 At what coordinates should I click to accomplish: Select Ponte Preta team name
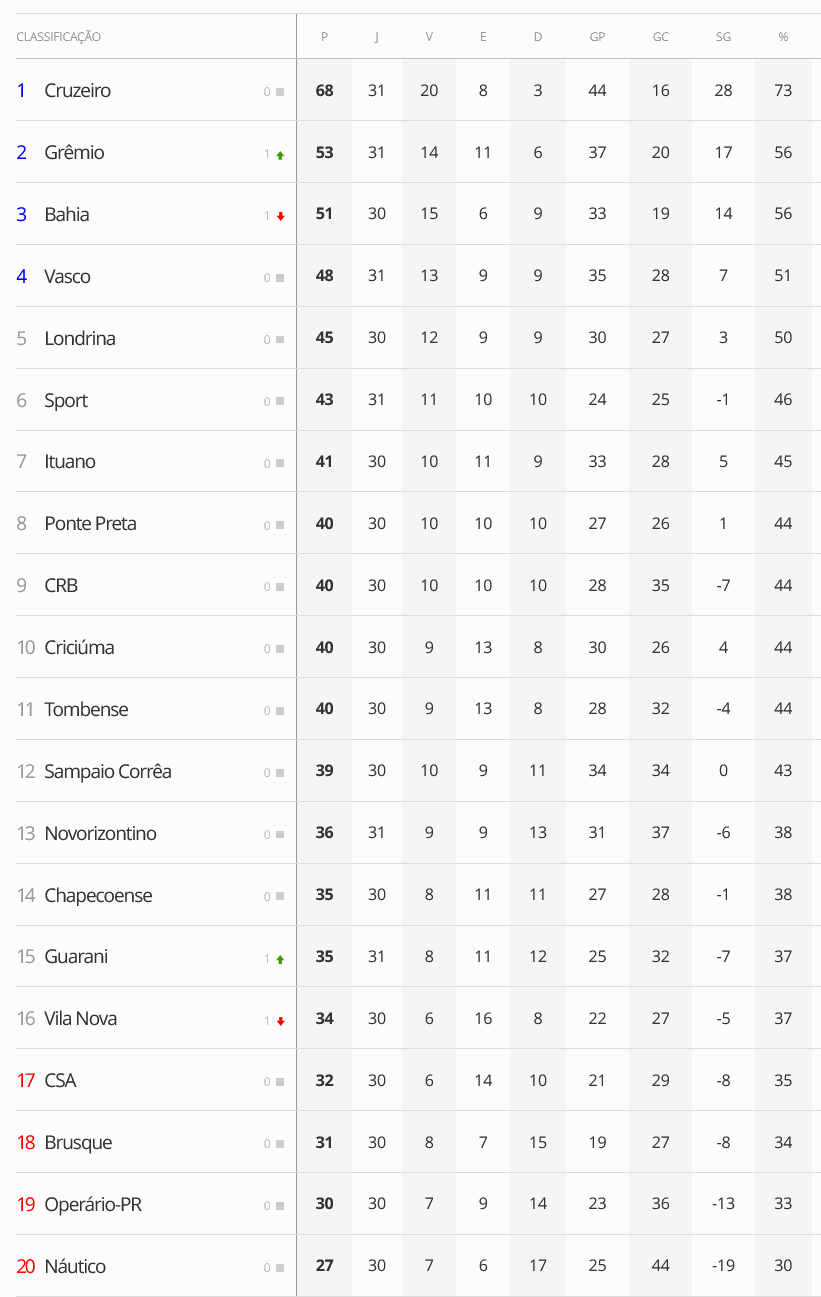click(x=90, y=524)
